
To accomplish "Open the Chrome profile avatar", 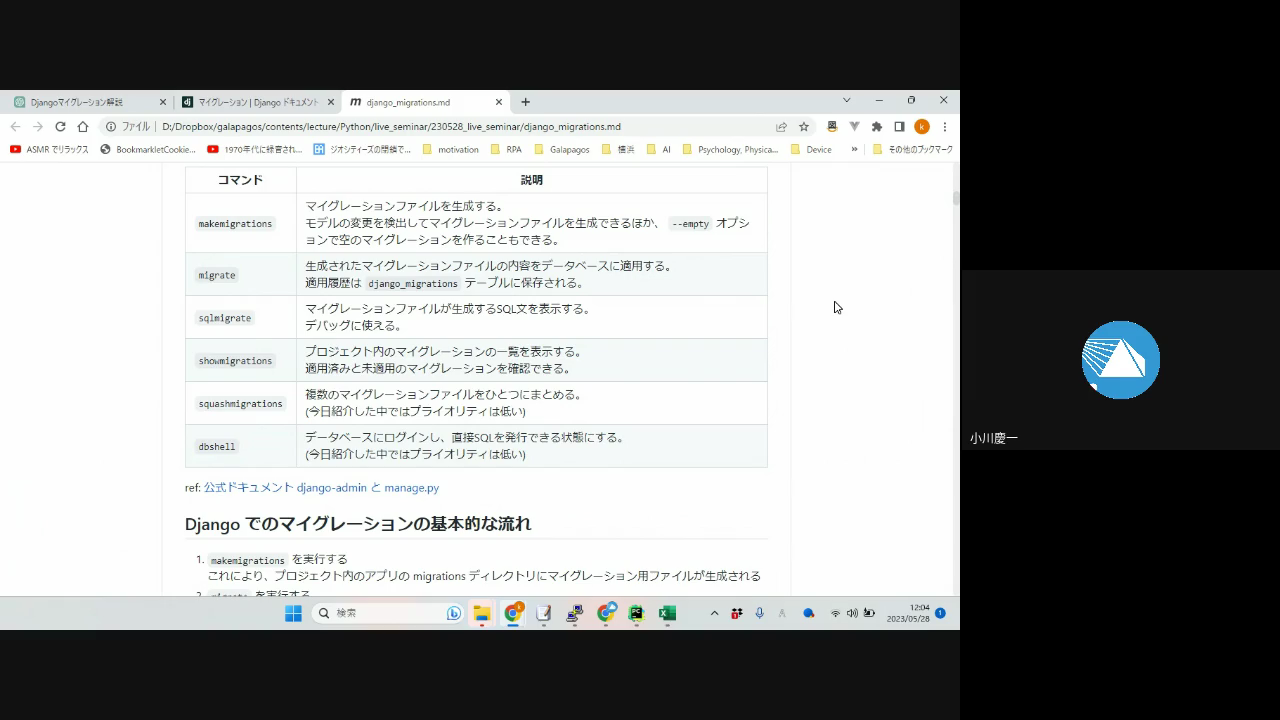I will point(921,127).
